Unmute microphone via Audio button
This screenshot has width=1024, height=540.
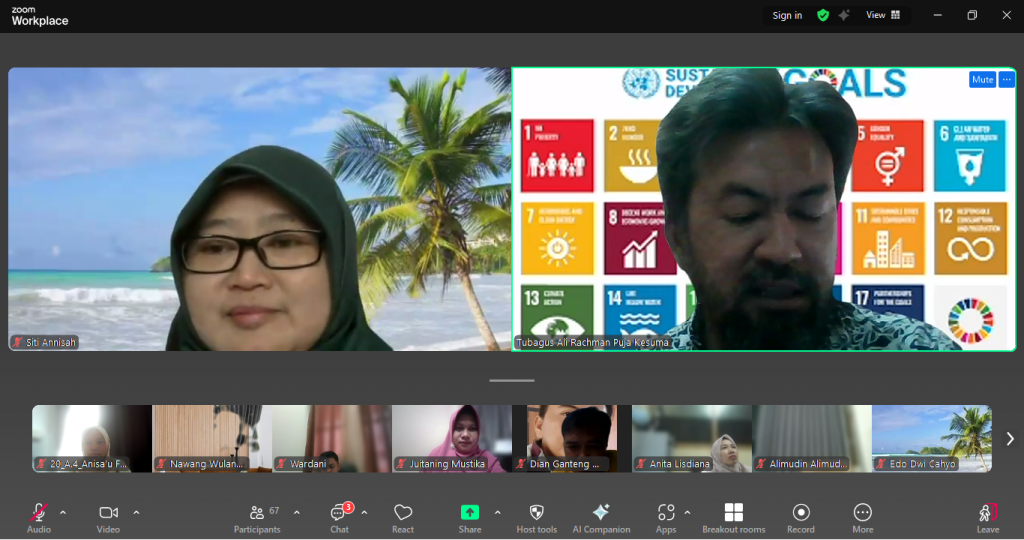click(39, 517)
